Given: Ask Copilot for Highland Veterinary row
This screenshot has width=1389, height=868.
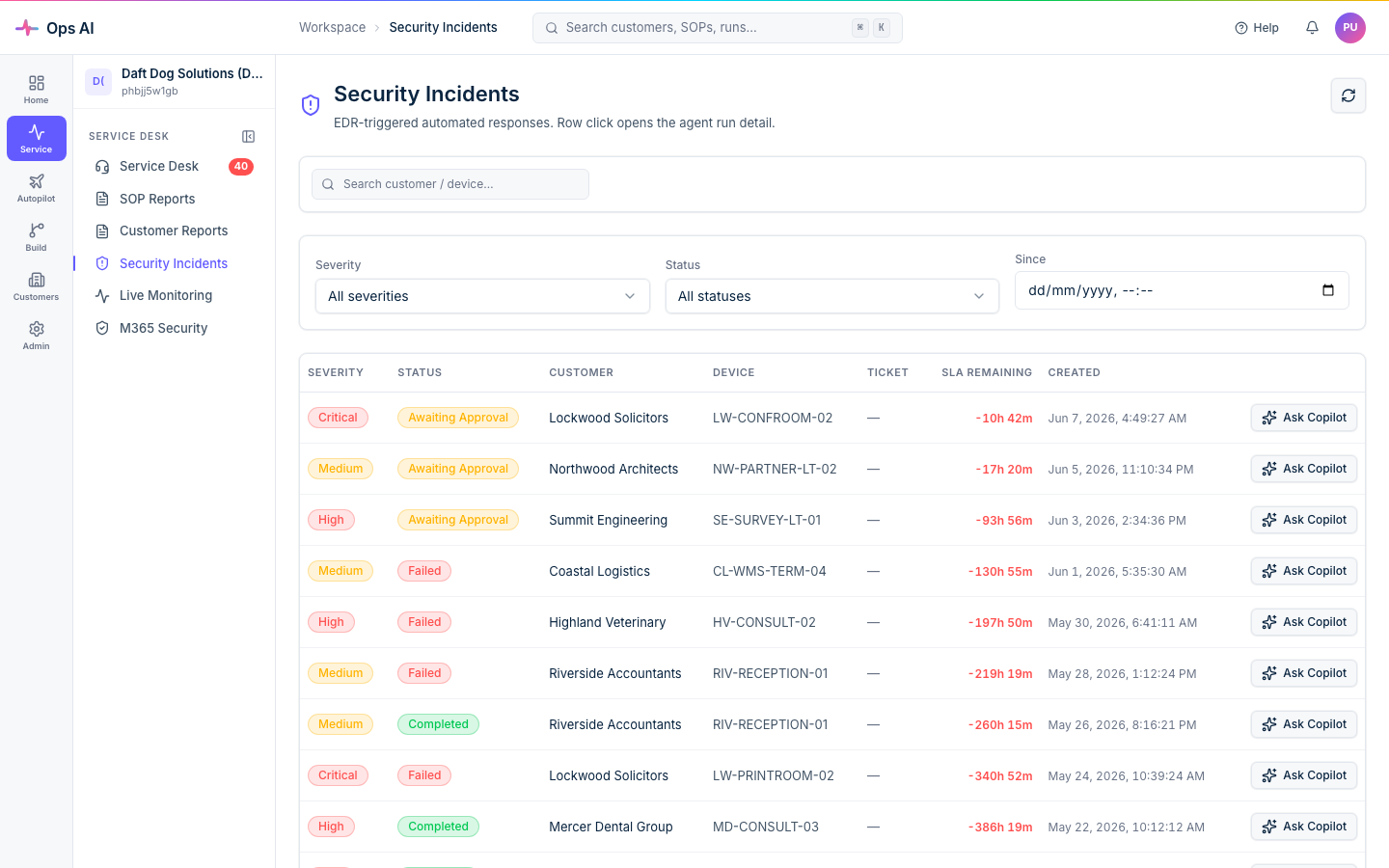Looking at the screenshot, I should (x=1304, y=622).
